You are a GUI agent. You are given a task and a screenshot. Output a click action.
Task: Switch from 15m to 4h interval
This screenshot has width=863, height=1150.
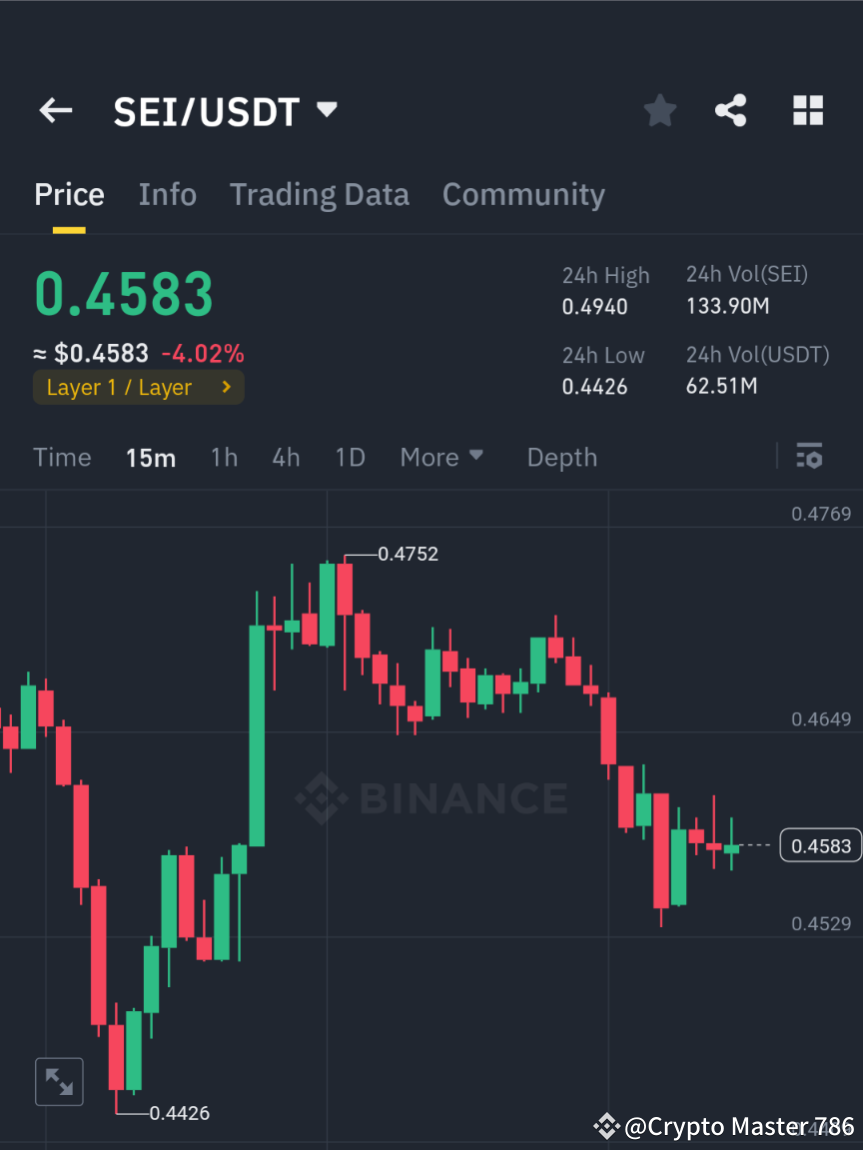click(286, 457)
